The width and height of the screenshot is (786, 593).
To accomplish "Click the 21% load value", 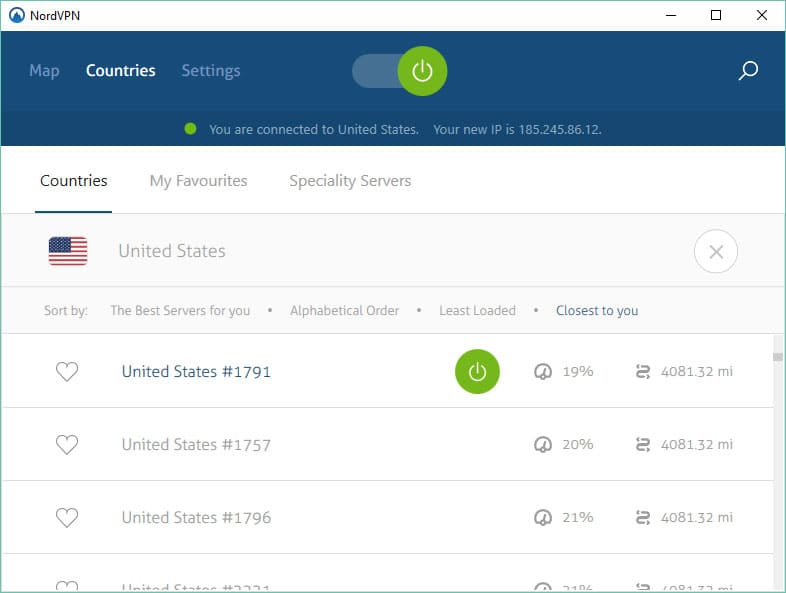I will coord(577,517).
